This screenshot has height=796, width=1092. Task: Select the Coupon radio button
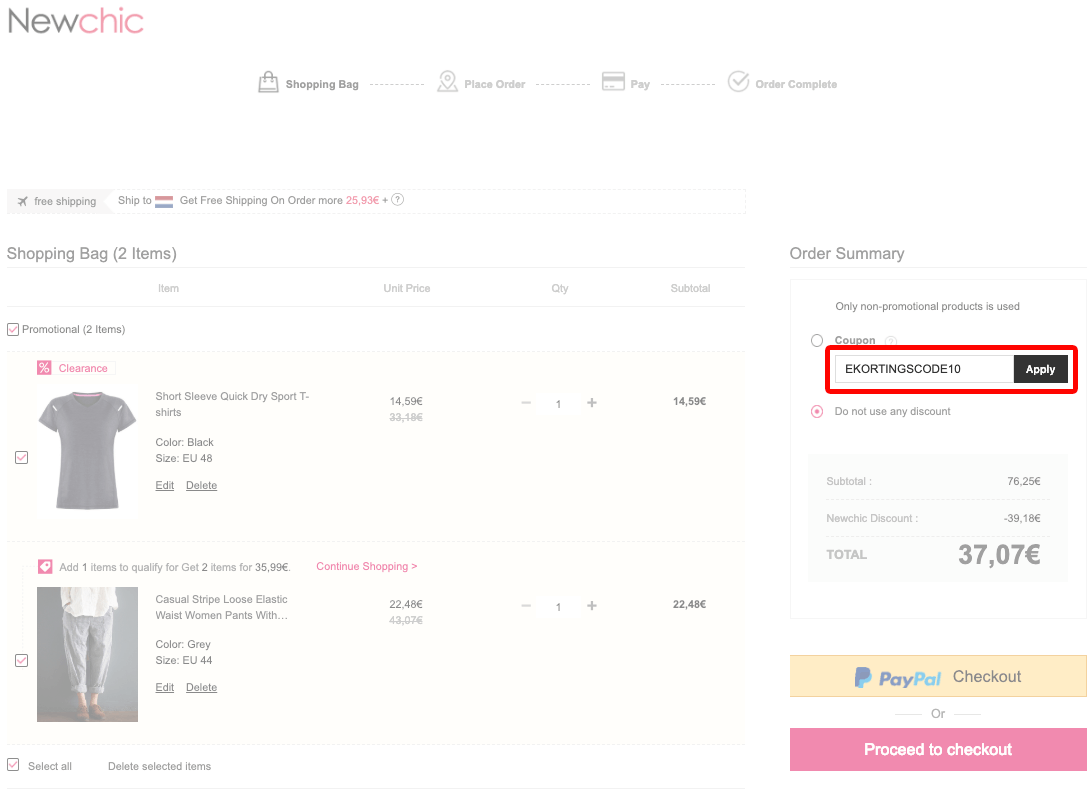(817, 341)
